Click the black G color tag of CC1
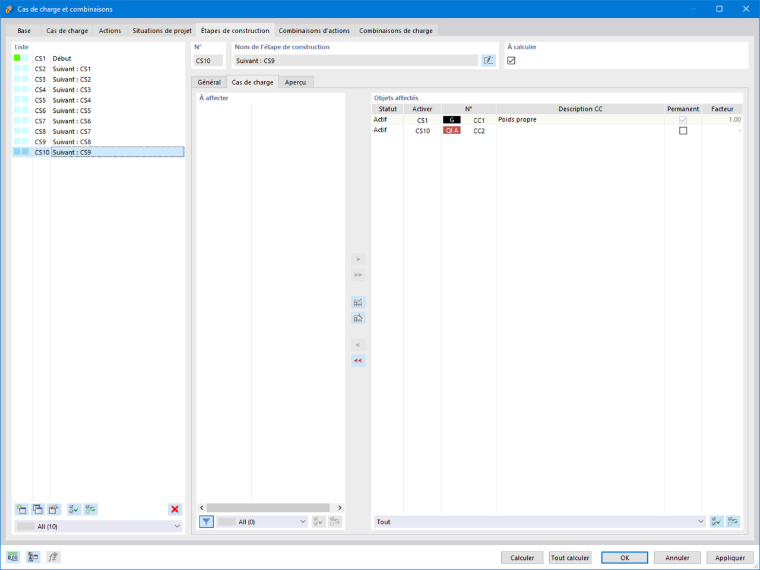The width and height of the screenshot is (760, 570). click(x=452, y=120)
